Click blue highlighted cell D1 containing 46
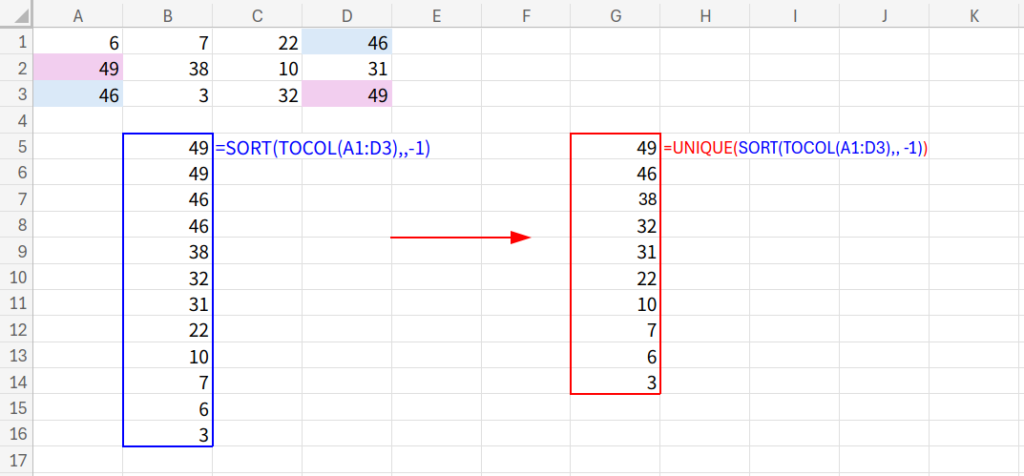The image size is (1024, 476). 347,42
